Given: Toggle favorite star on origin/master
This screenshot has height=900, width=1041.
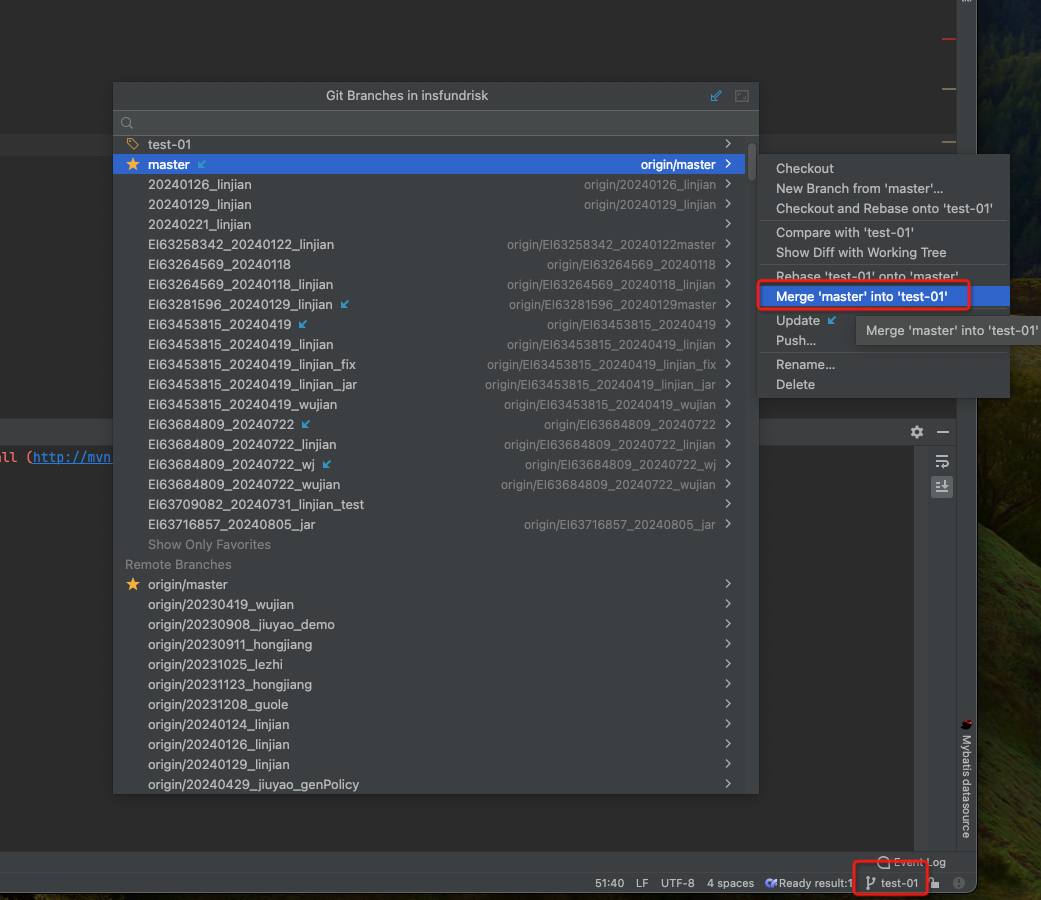Looking at the screenshot, I should (x=133, y=584).
